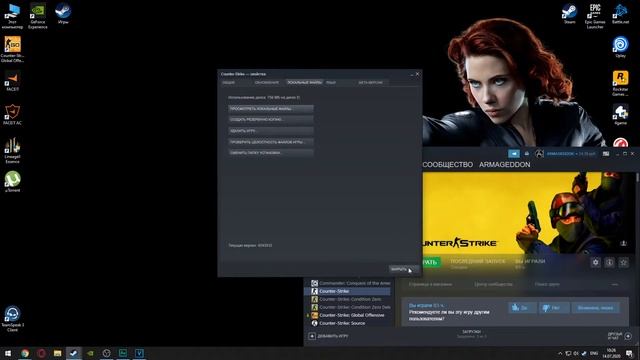This screenshot has height=360, width=640.
Task: Click the thumbs-up Да recommend button
Action: tap(522, 308)
